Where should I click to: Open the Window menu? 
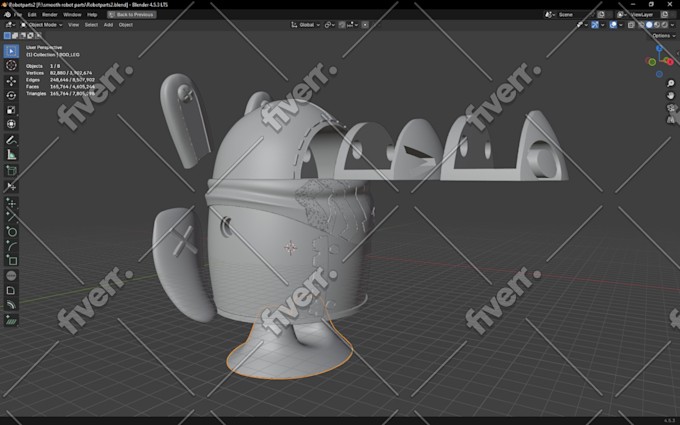pos(72,14)
